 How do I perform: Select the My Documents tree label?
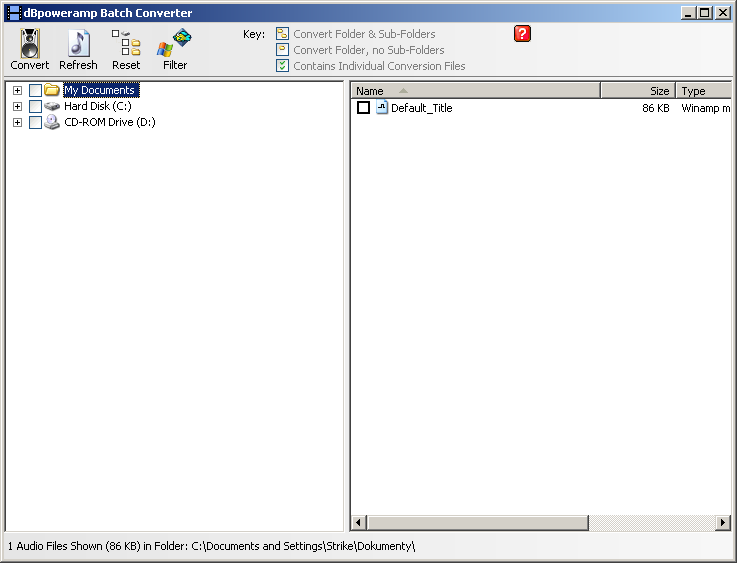click(x=101, y=90)
